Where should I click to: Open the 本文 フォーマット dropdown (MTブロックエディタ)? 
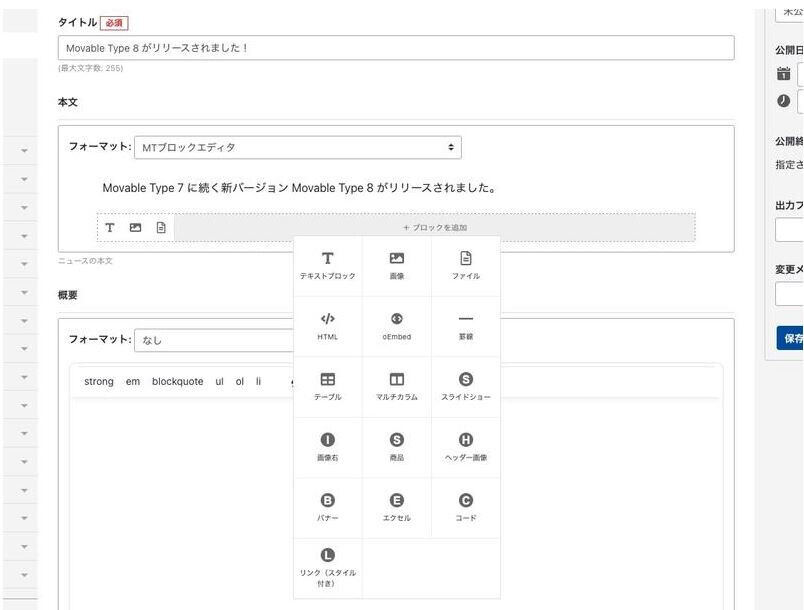tap(298, 148)
